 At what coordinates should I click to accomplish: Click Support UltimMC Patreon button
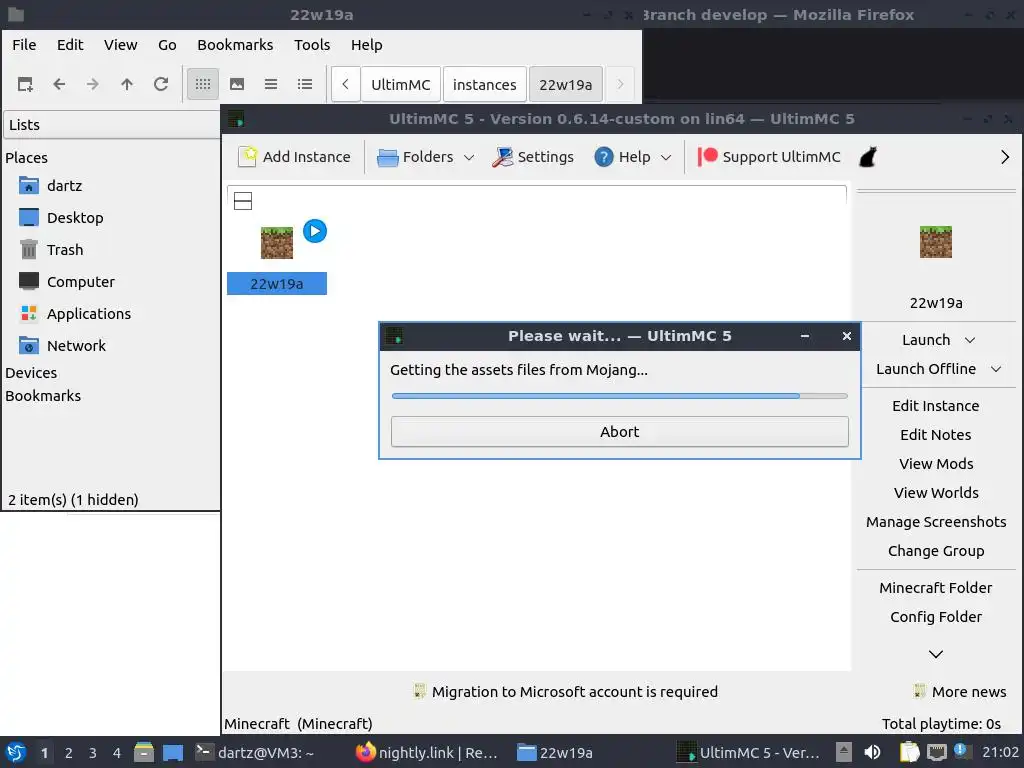769,157
